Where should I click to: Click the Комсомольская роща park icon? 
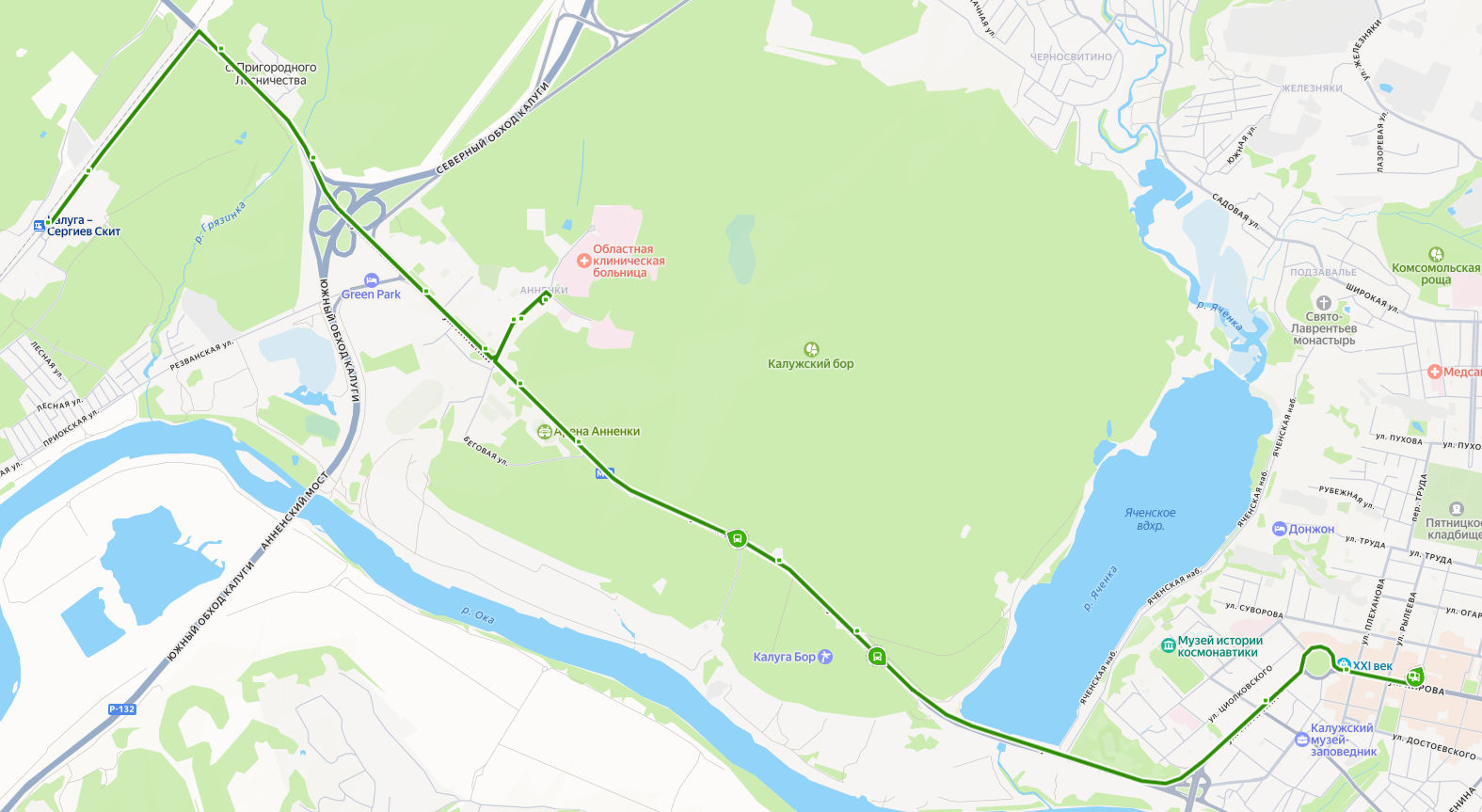coord(1436,254)
